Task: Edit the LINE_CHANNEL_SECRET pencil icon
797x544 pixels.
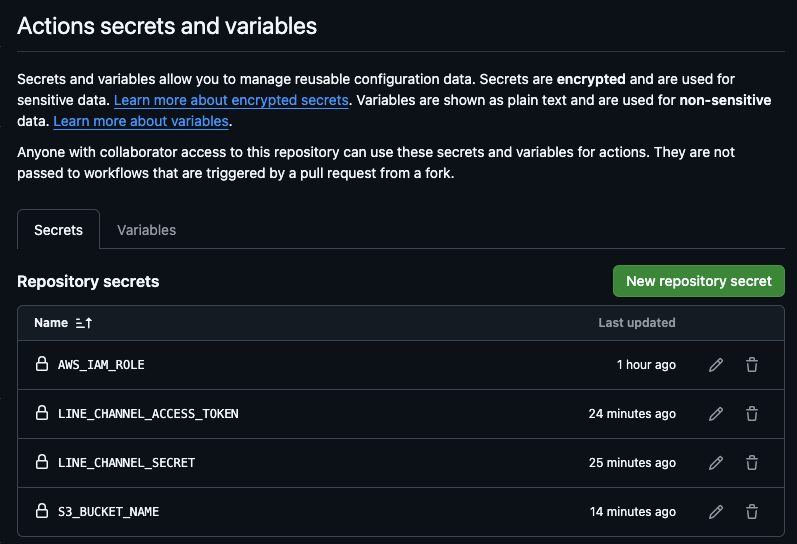Action: pos(716,463)
